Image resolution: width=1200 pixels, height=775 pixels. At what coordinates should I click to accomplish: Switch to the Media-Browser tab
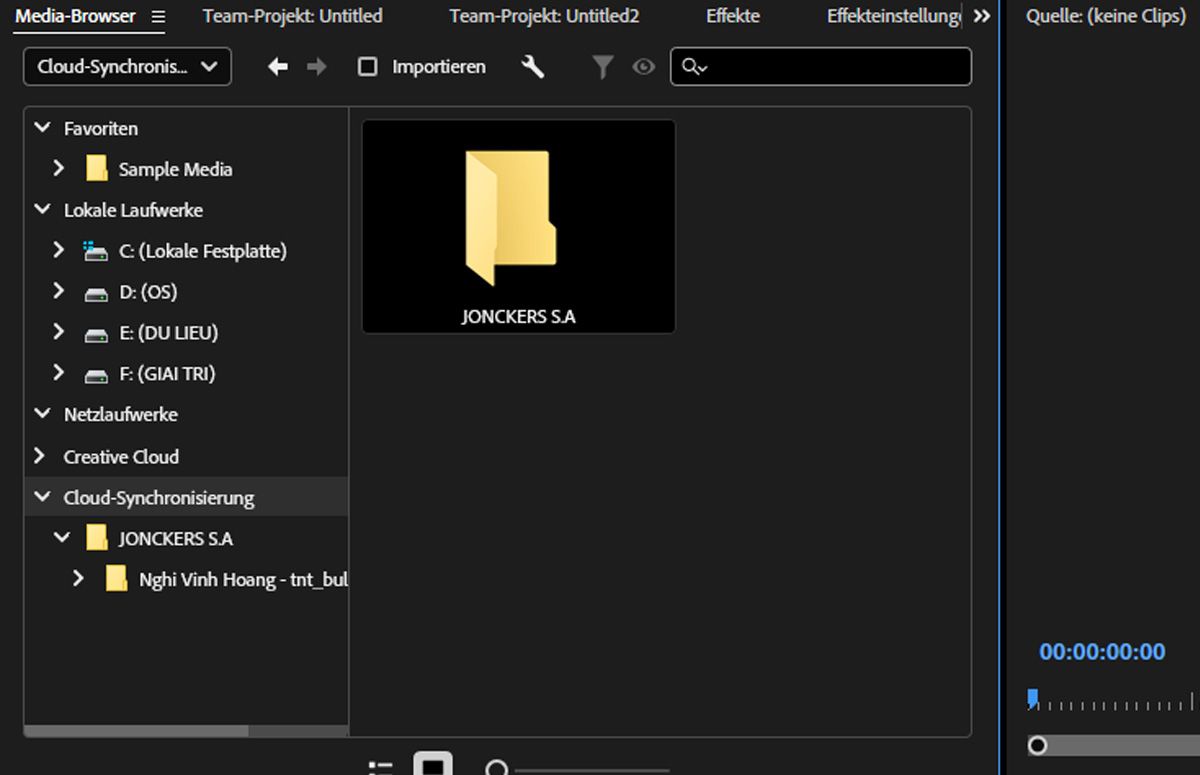point(75,16)
